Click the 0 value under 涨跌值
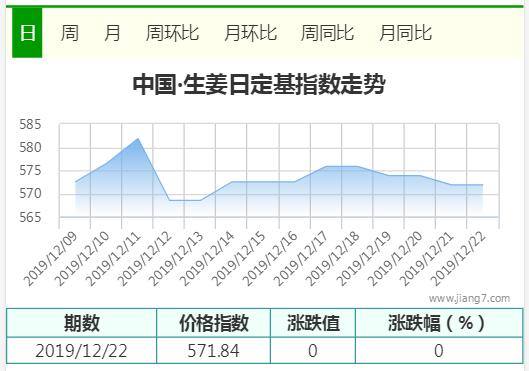 pyautogui.click(x=313, y=350)
